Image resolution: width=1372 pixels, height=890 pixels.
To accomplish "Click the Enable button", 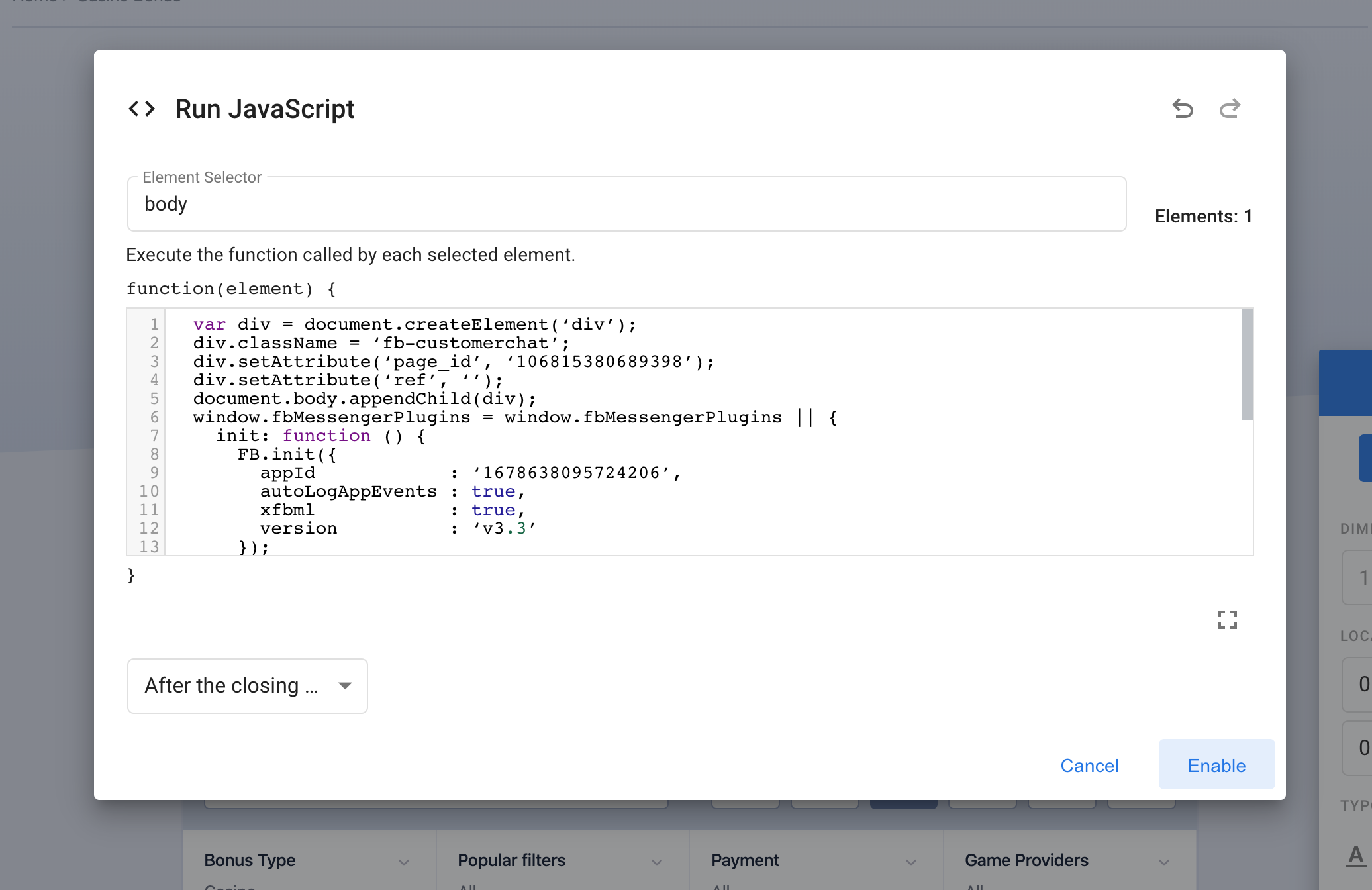I will [x=1216, y=765].
